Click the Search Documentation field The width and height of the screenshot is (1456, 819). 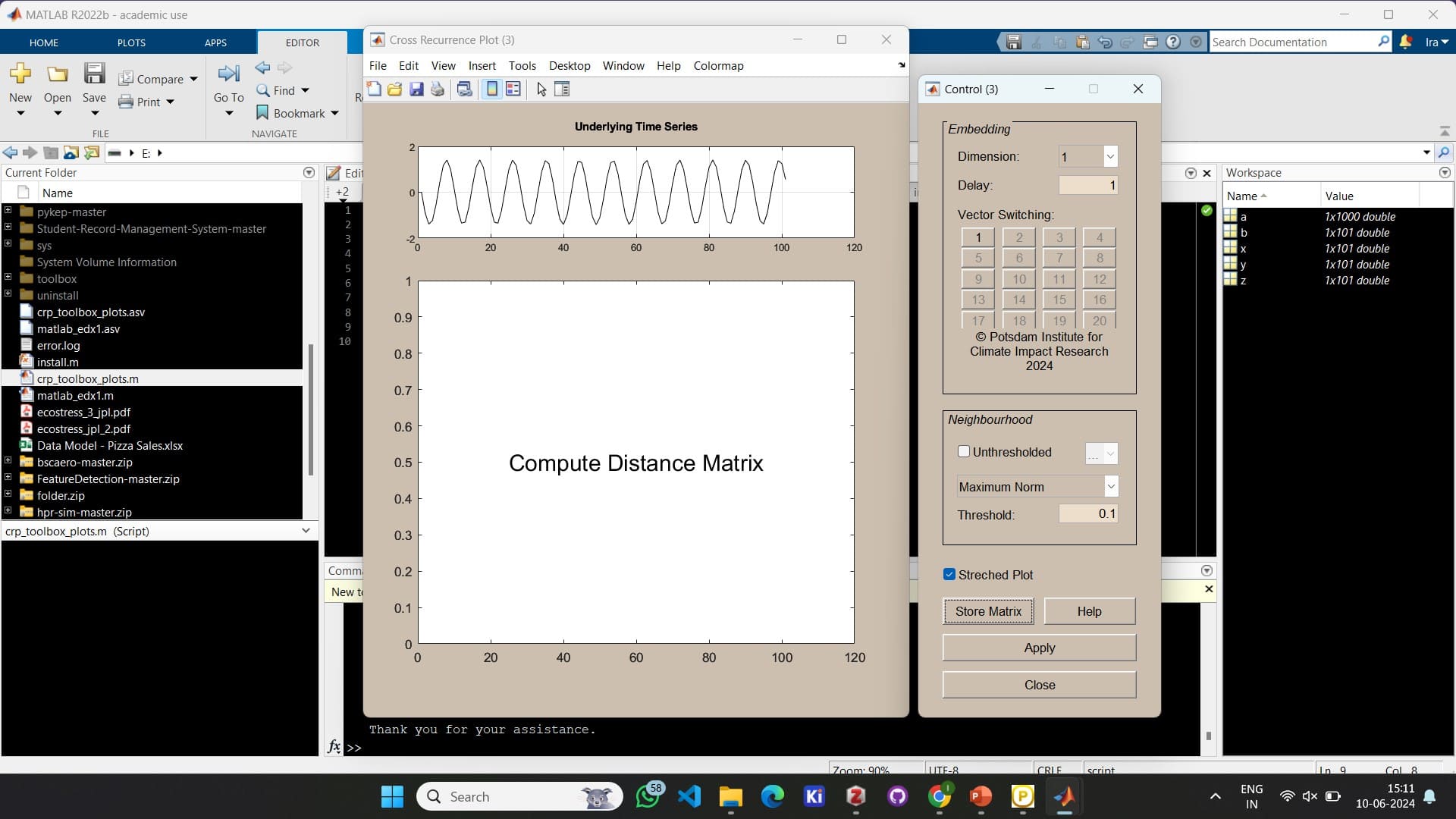(x=1293, y=42)
